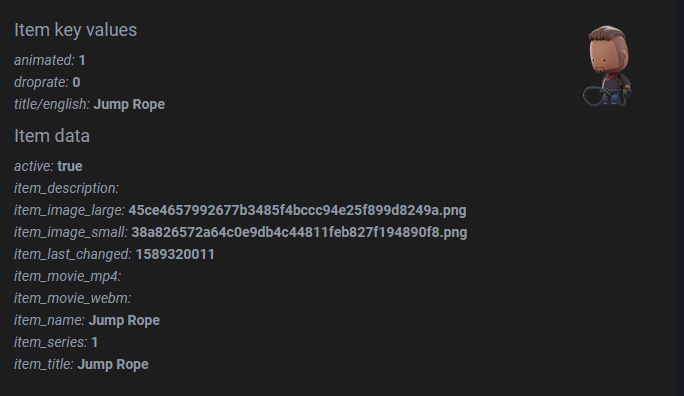
Task: Click the Jump Rope character image
Action: tap(607, 66)
